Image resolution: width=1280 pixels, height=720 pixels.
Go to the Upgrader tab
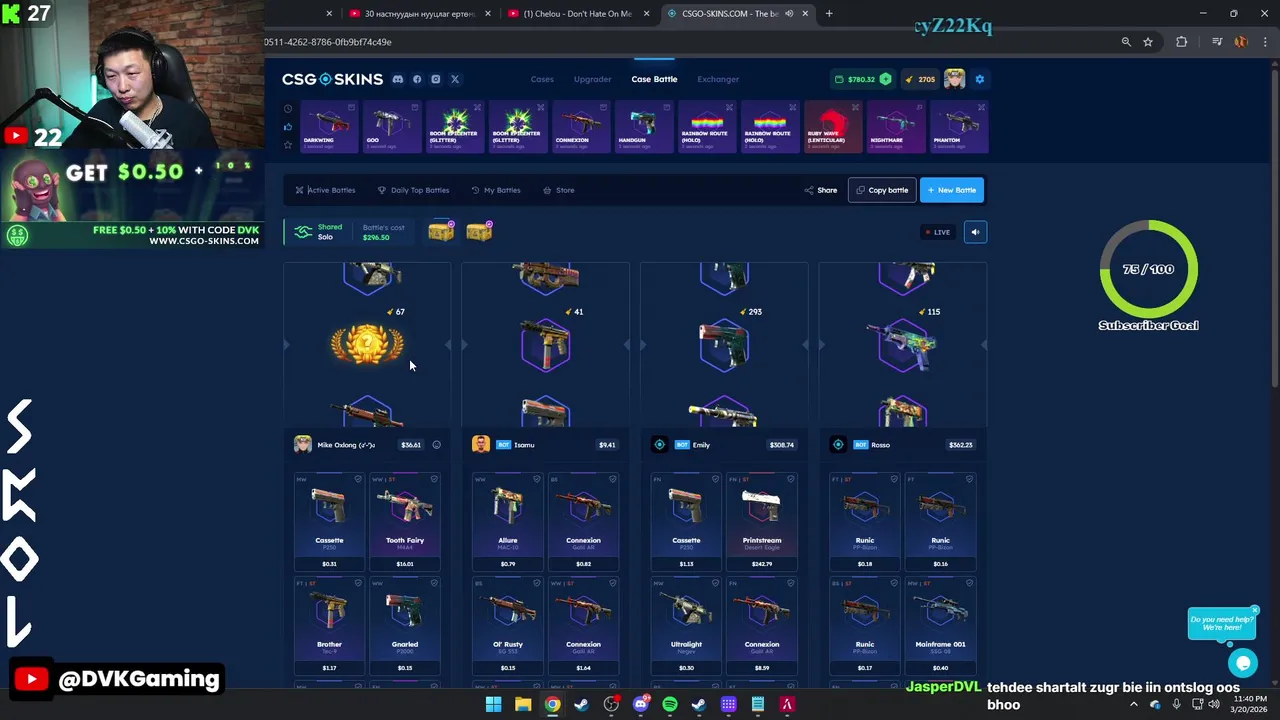(x=592, y=79)
